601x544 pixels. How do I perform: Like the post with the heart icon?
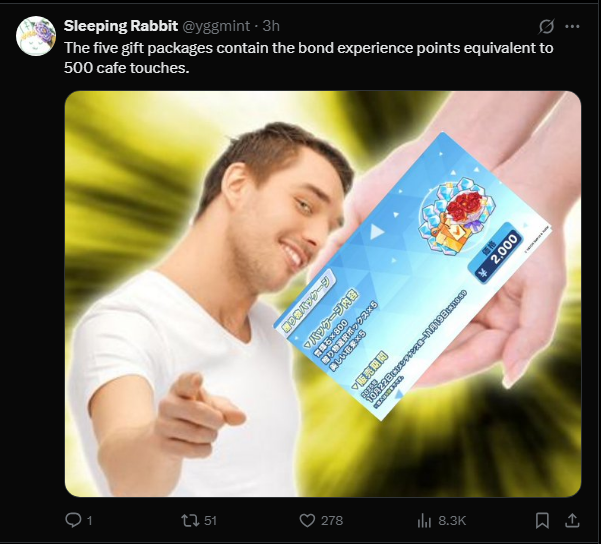(307, 521)
